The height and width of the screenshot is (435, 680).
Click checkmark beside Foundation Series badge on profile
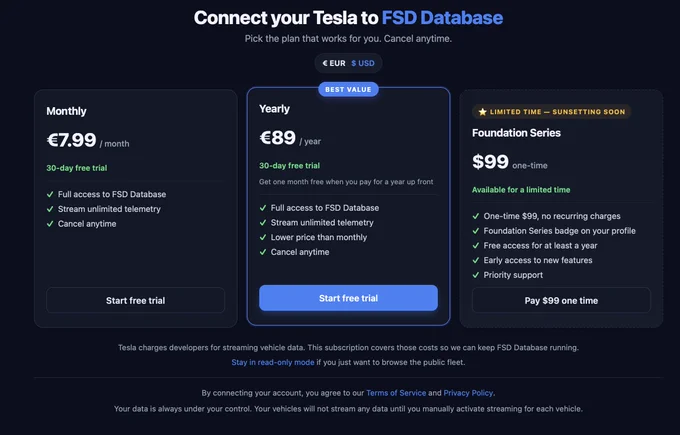(x=476, y=231)
